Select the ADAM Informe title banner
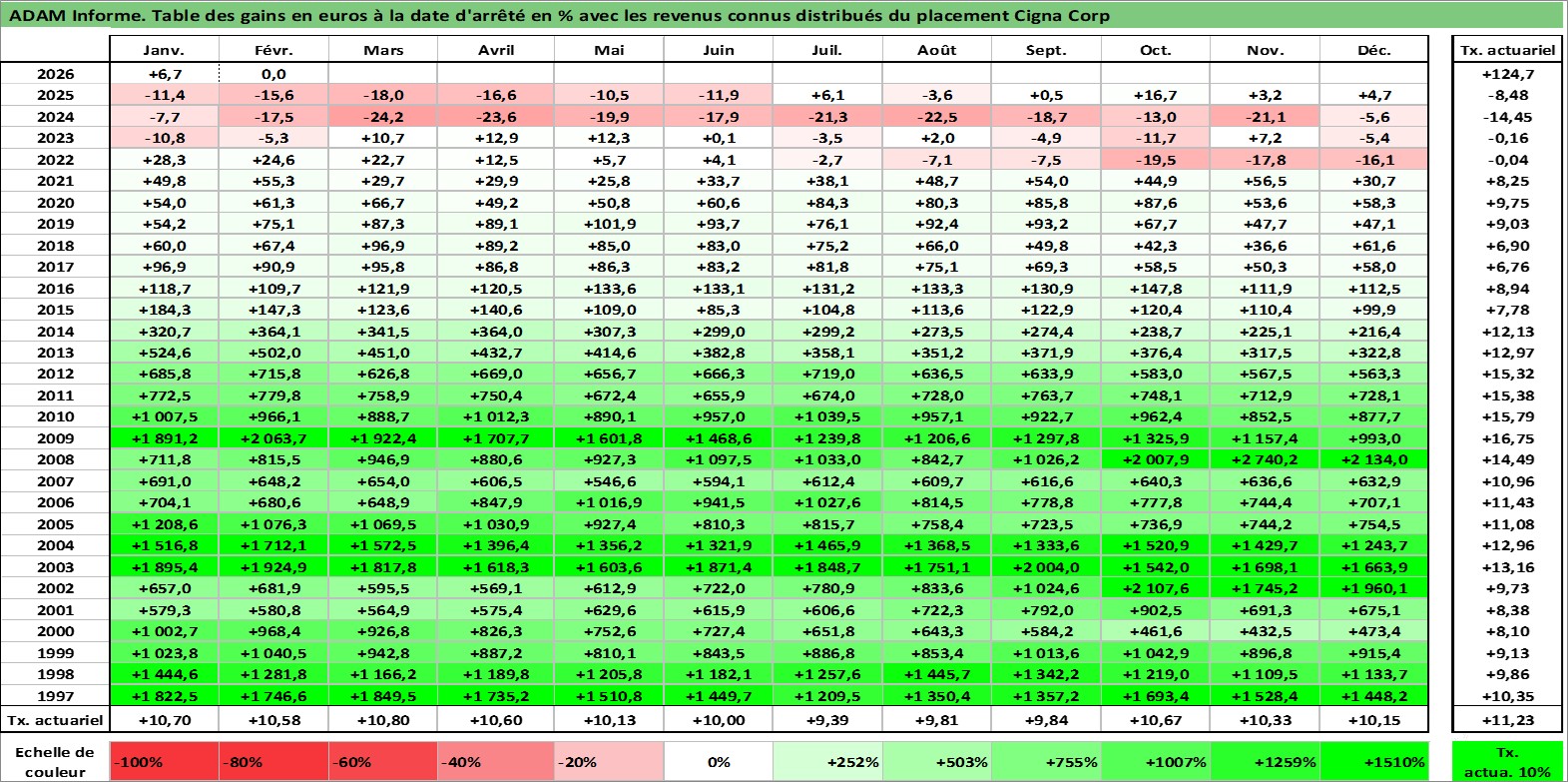 point(783,15)
